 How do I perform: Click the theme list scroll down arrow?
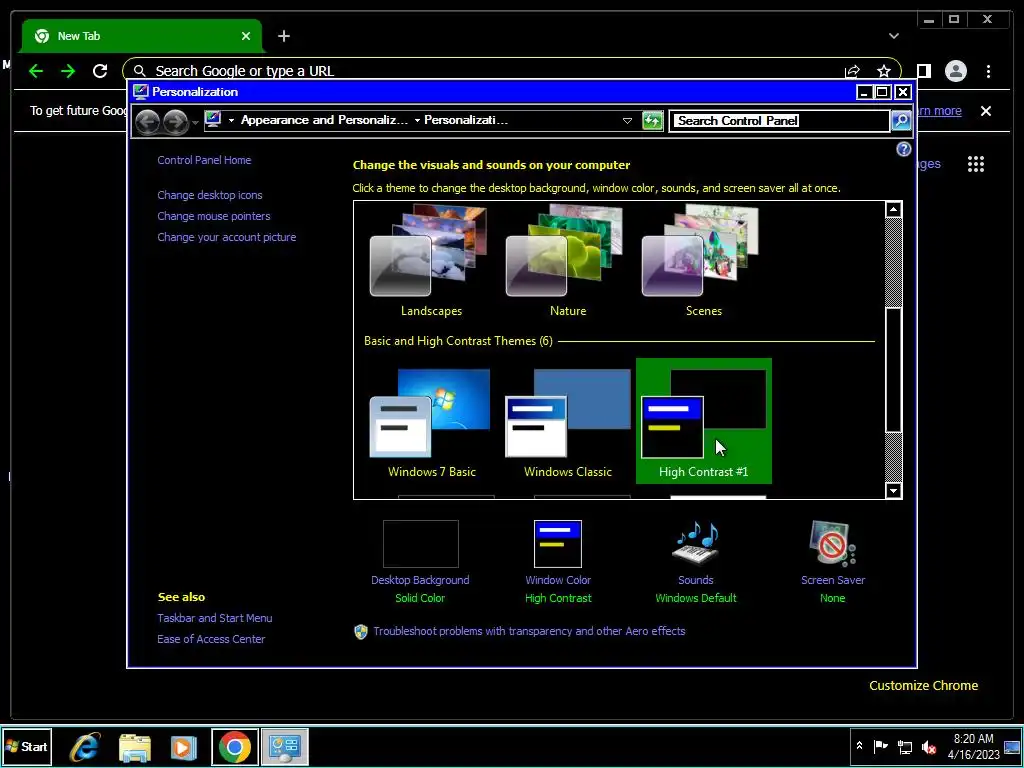click(893, 490)
